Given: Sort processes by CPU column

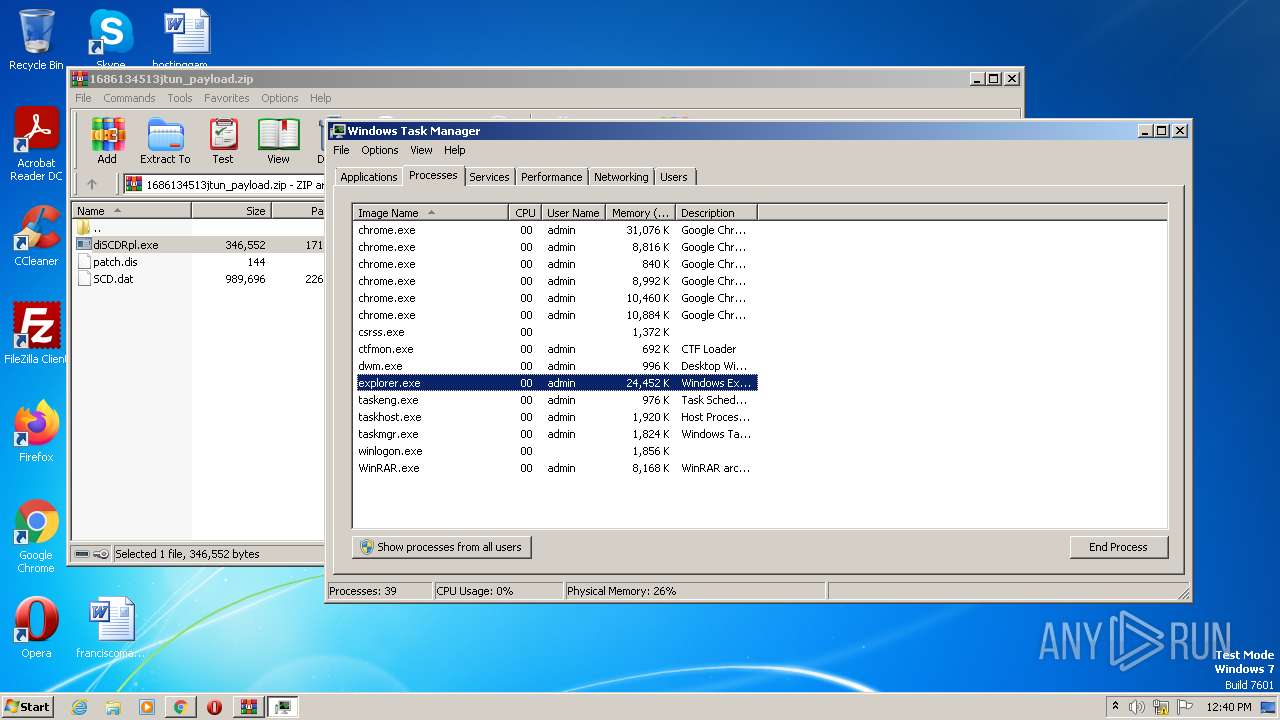Looking at the screenshot, I should click(525, 213).
